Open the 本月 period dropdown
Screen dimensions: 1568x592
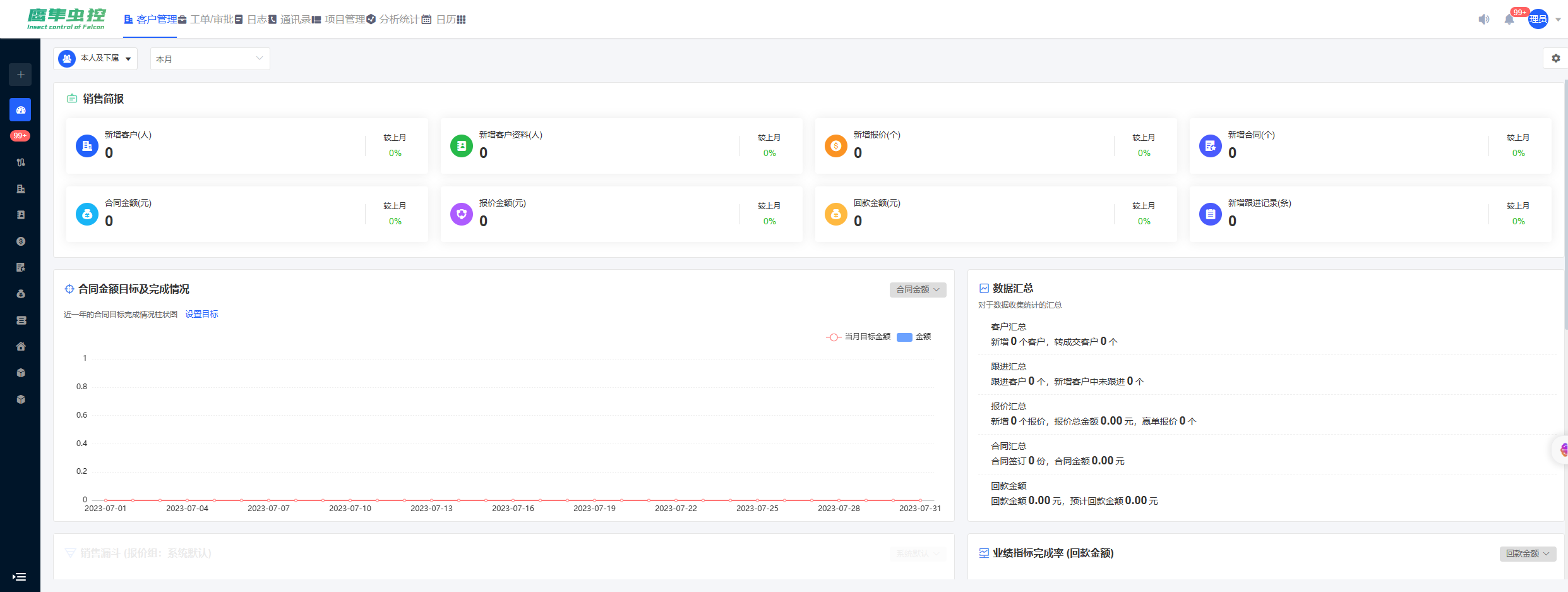210,59
